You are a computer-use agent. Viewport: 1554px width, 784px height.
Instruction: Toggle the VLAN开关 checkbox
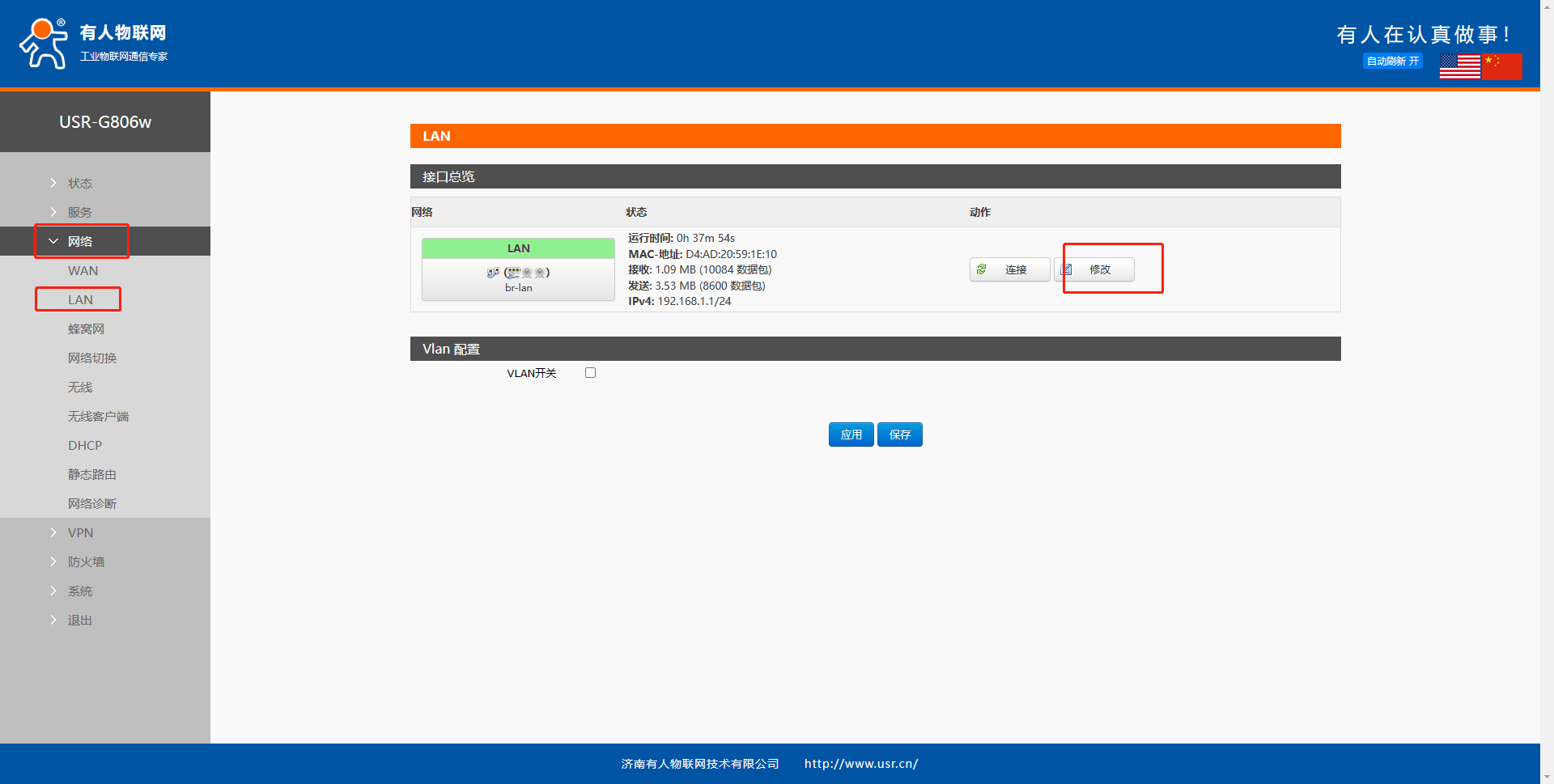[x=591, y=373]
